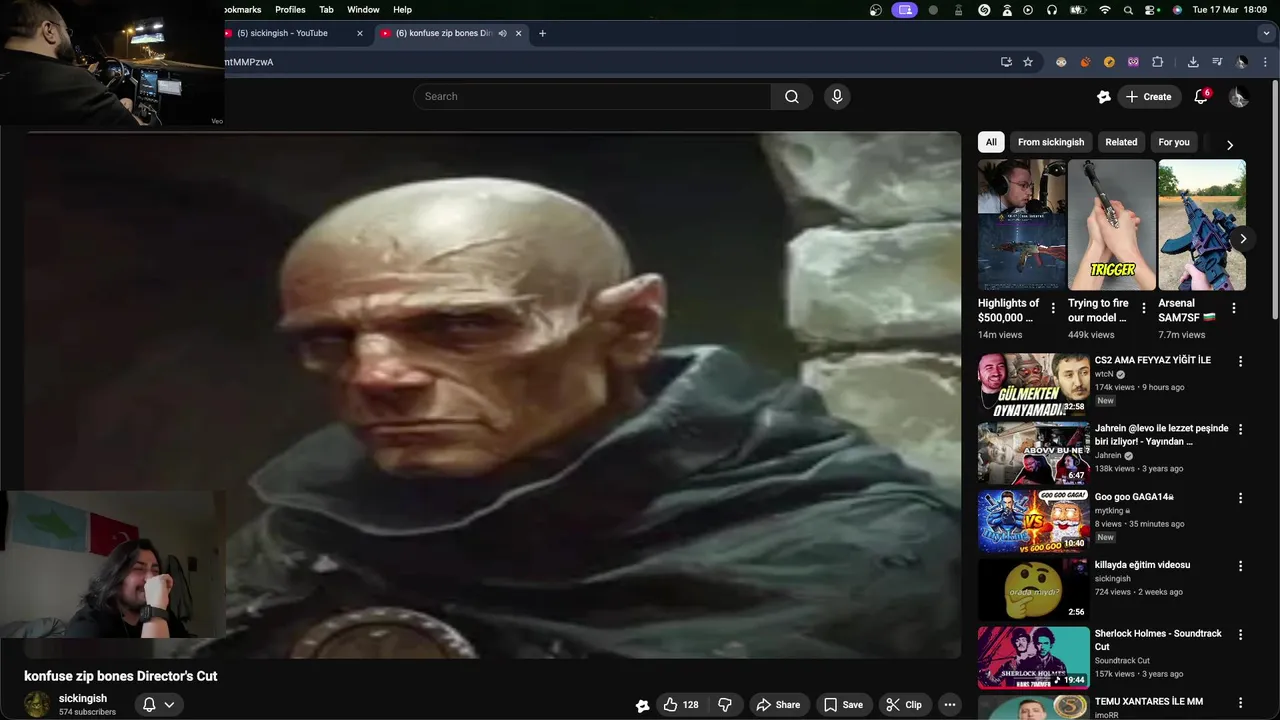Click the sparkle Ask icon beside Create
Screen dimensions: 1280x720
1104,97
